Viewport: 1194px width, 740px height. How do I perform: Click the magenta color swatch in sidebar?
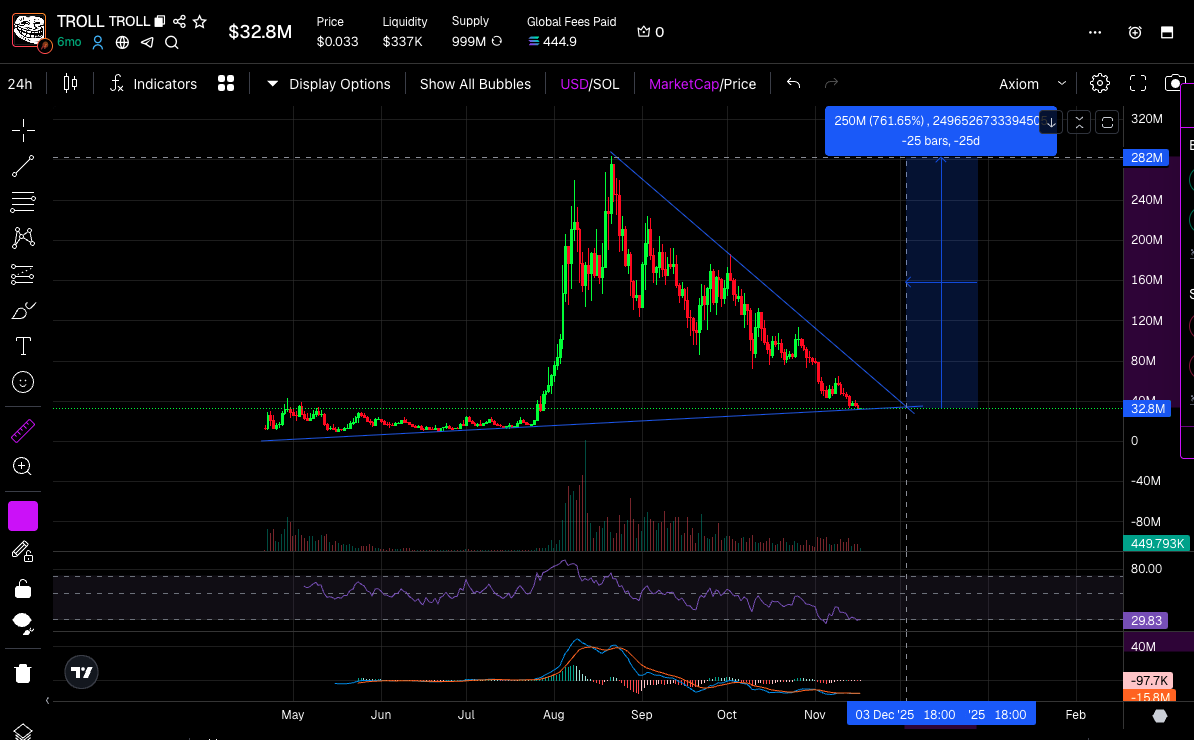click(23, 516)
